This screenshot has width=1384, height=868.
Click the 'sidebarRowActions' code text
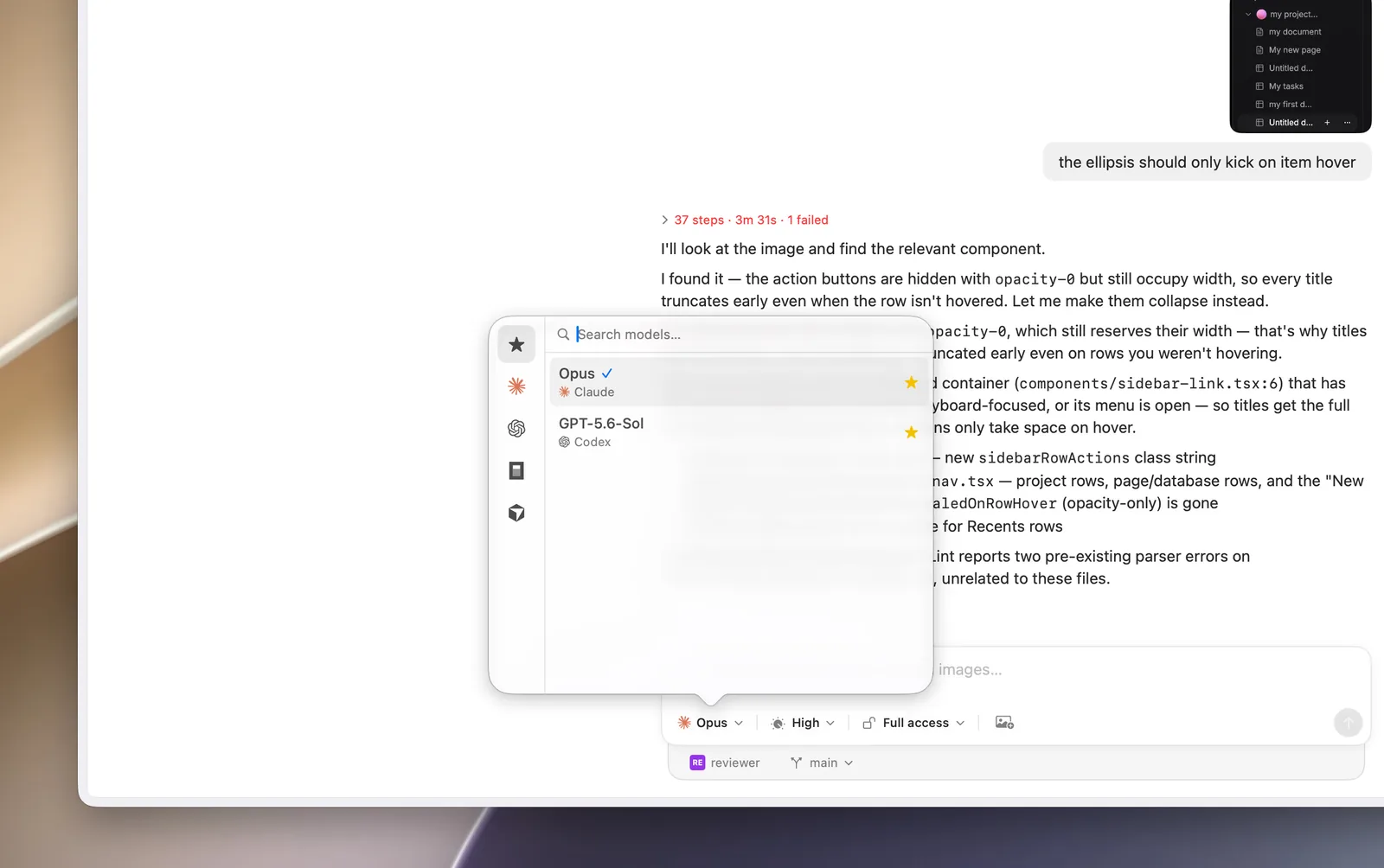coord(1054,458)
